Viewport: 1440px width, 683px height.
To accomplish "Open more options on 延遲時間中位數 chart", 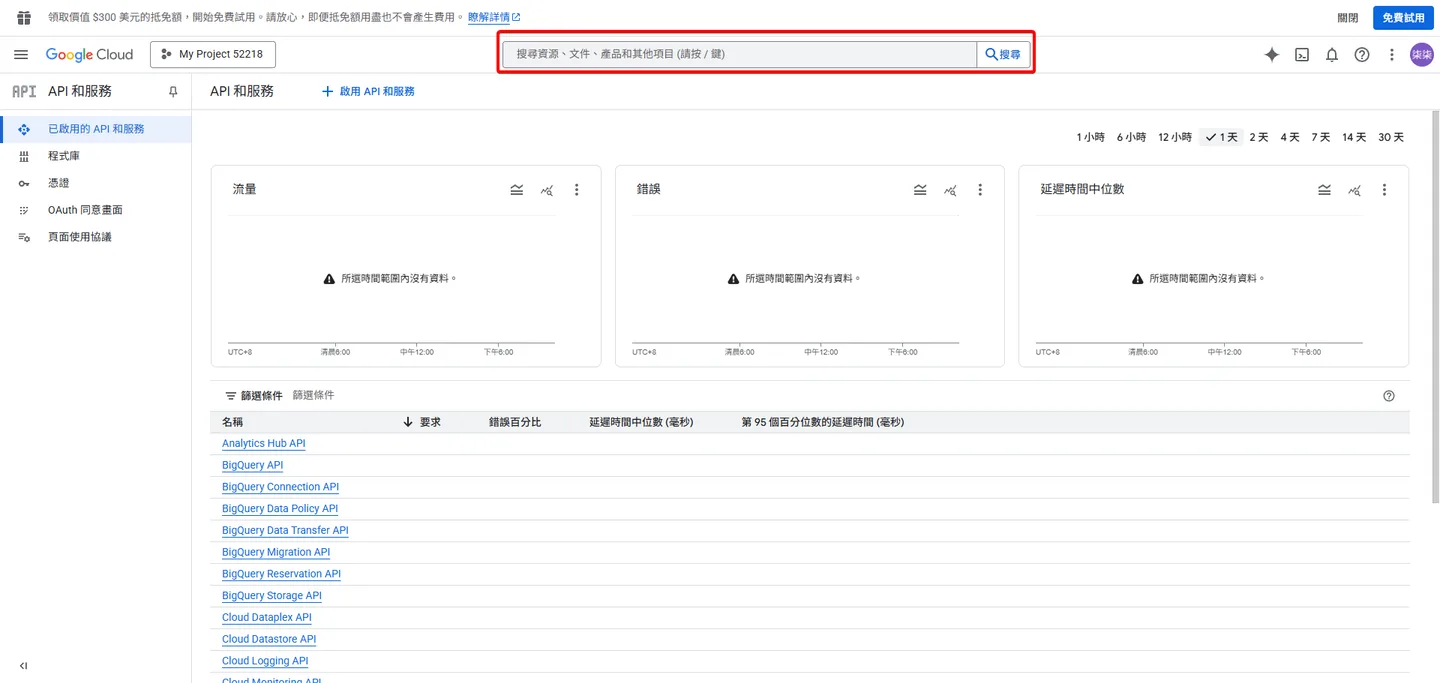I will pos(1385,190).
